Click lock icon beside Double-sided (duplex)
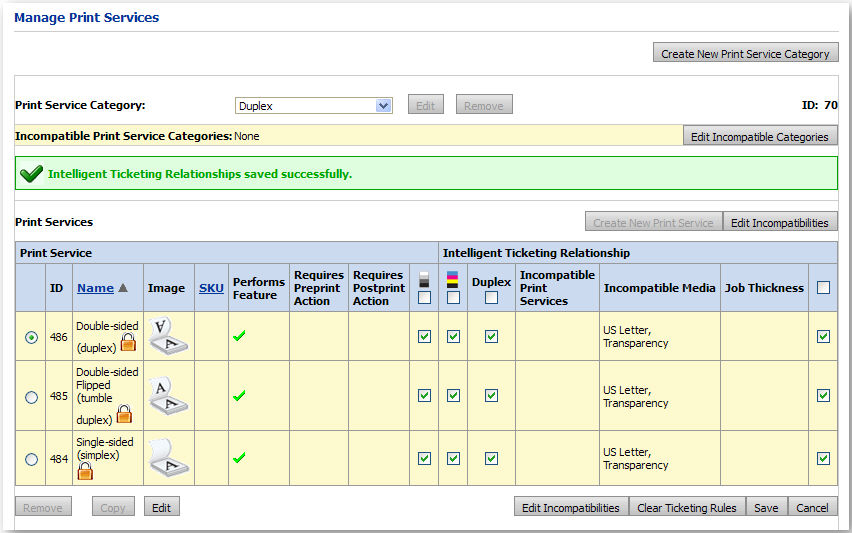Screen dimensions: 852x533 (x=128, y=343)
